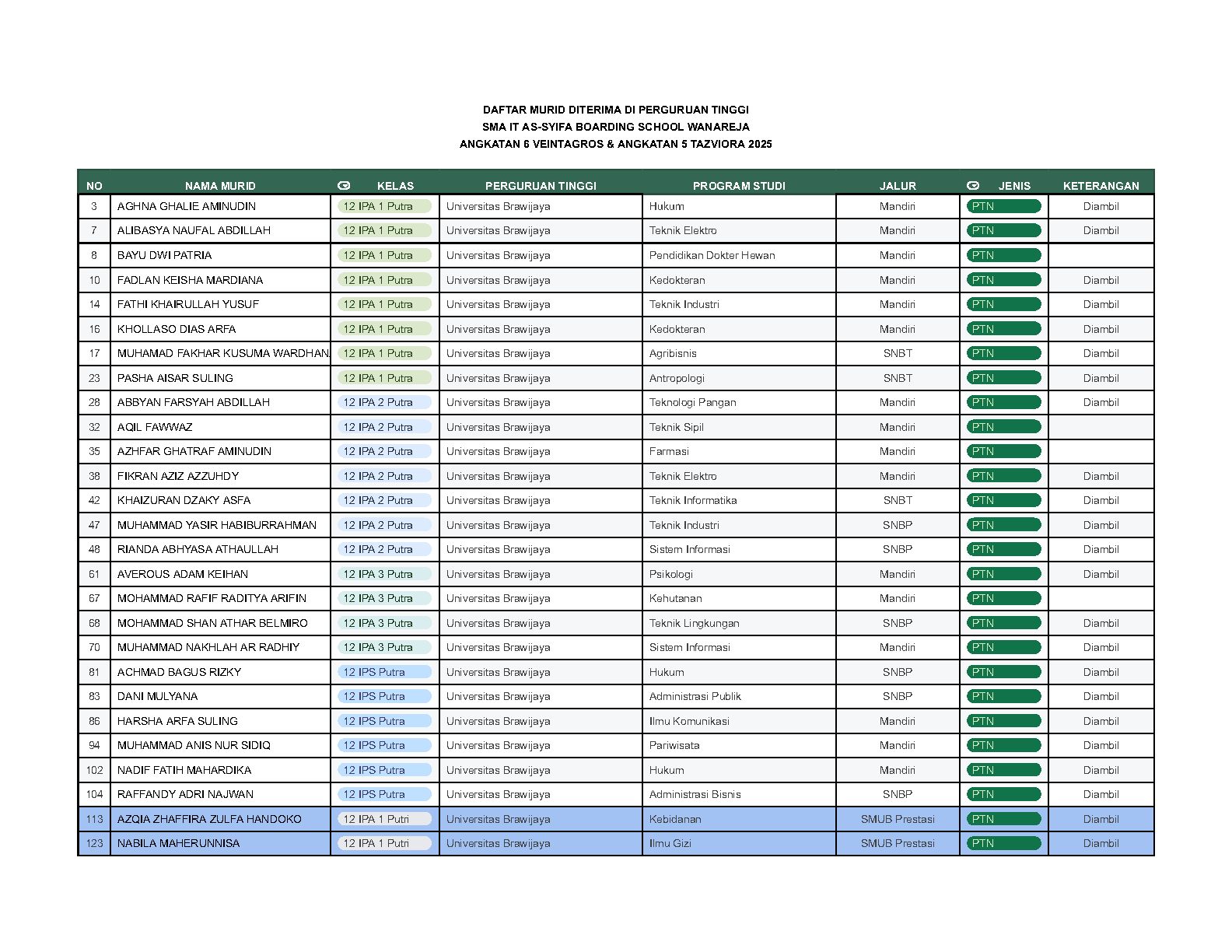Select the PROGRAM STUDI column header
This screenshot has width=1232, height=952.
739,186
